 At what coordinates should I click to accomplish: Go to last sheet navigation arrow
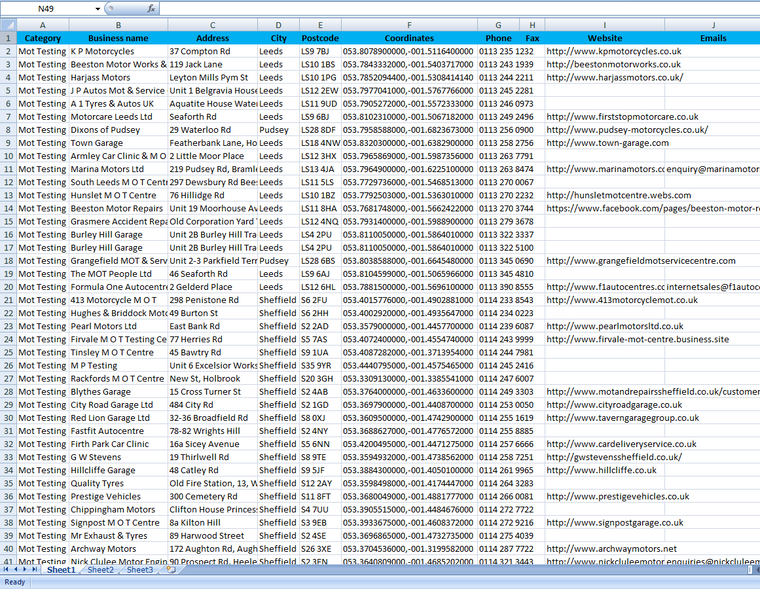click(34, 569)
